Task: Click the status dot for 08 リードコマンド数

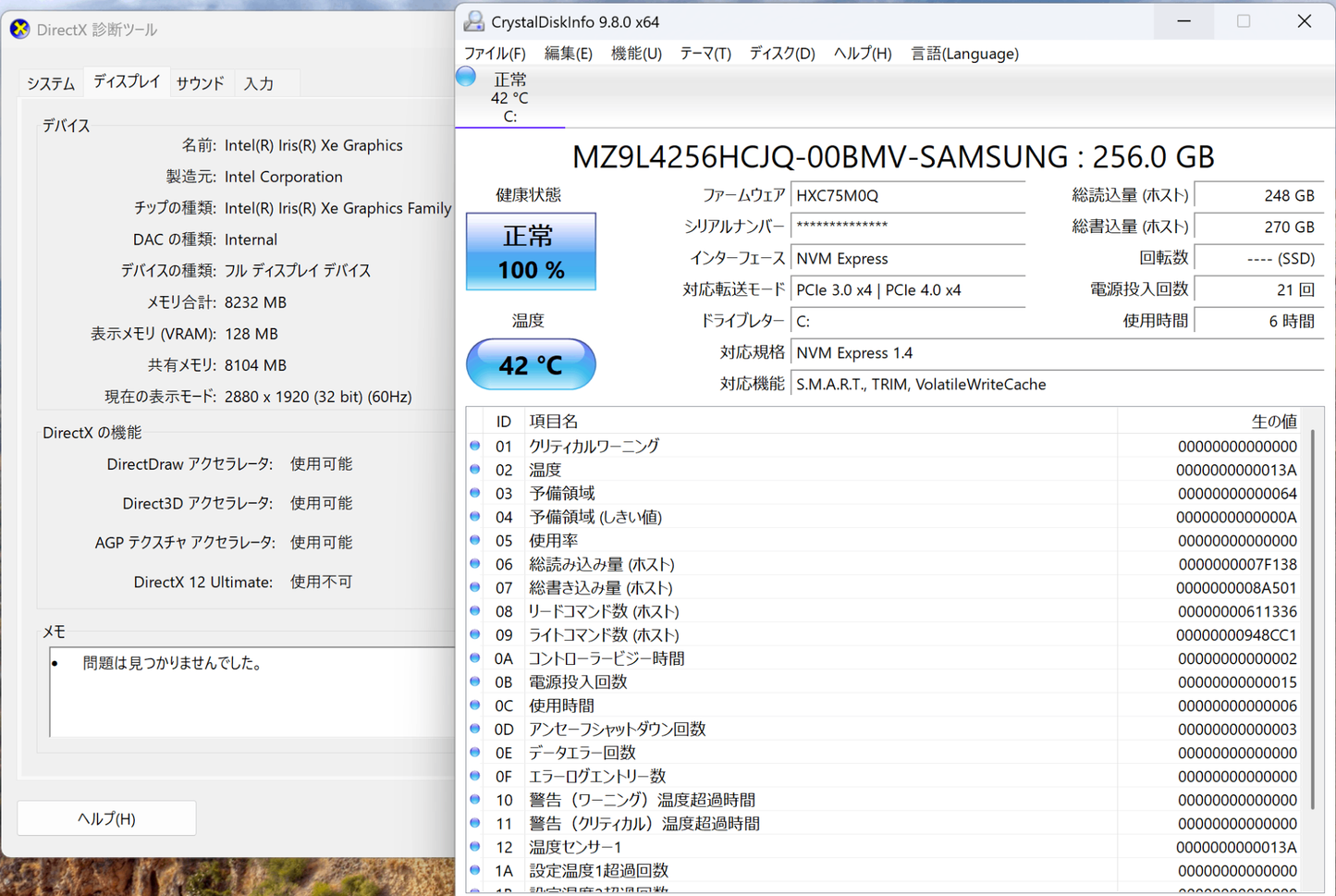Action: pos(475,611)
